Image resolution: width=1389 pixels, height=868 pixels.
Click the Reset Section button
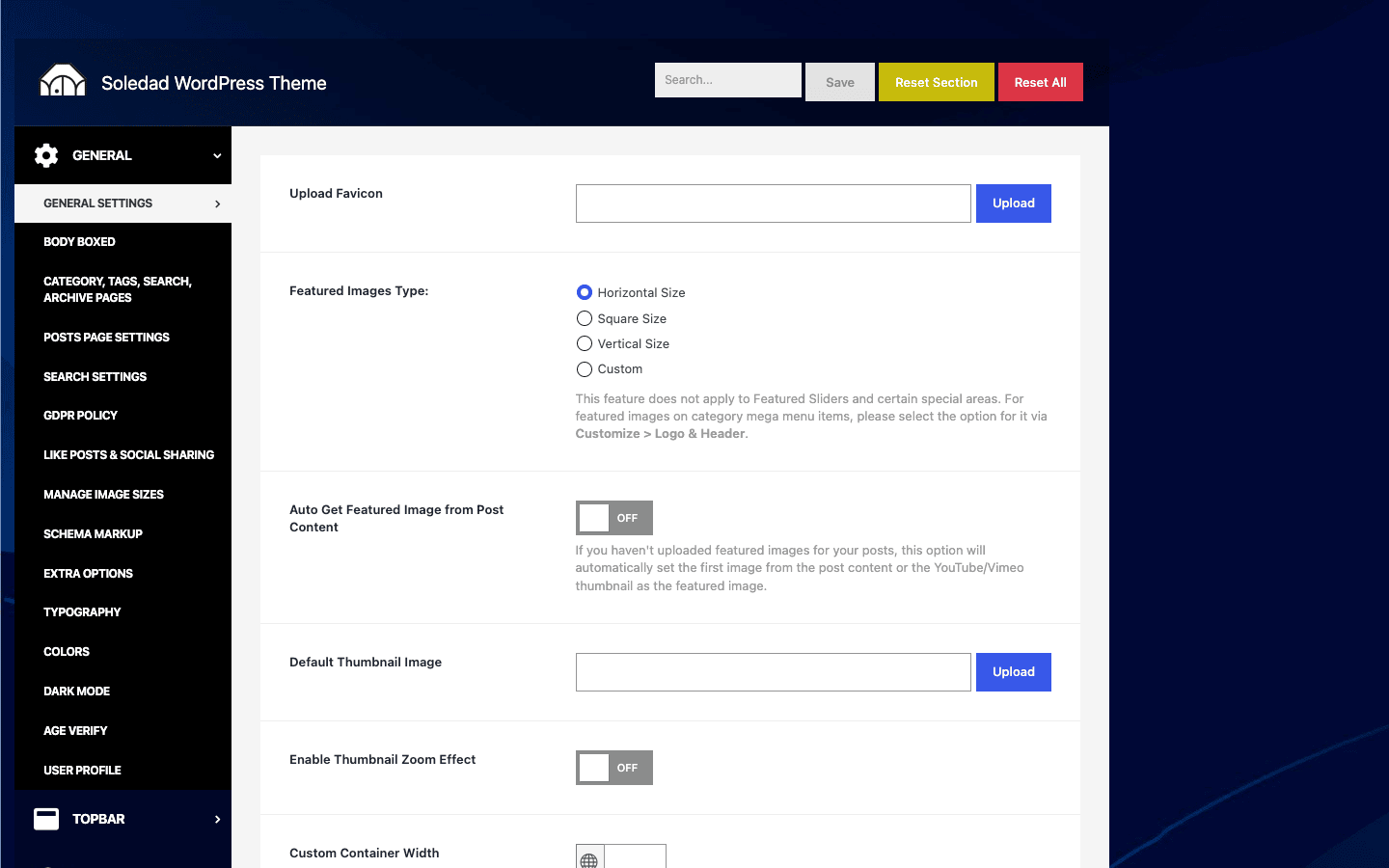click(936, 82)
